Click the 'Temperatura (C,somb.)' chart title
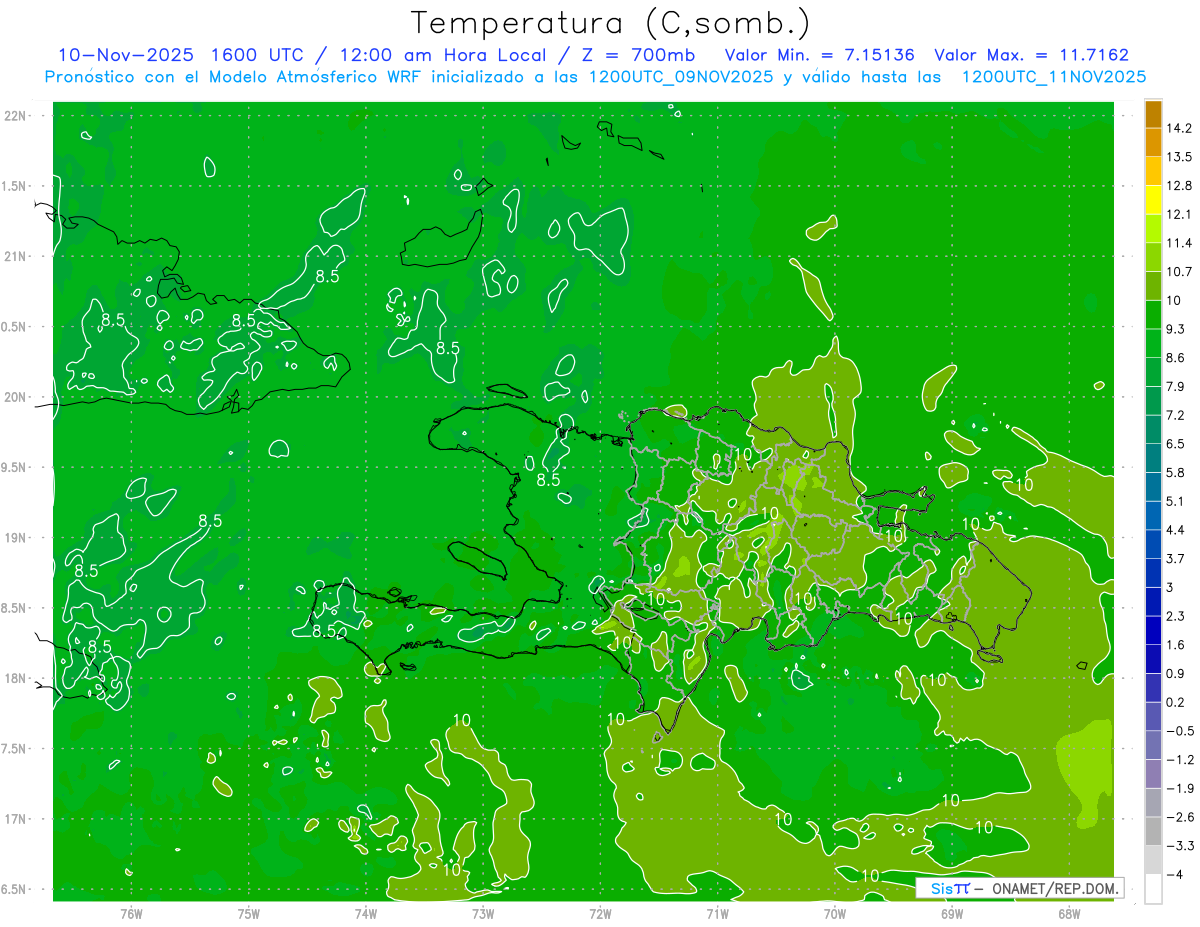Viewport: 1200px width, 927px height. (x=610, y=23)
